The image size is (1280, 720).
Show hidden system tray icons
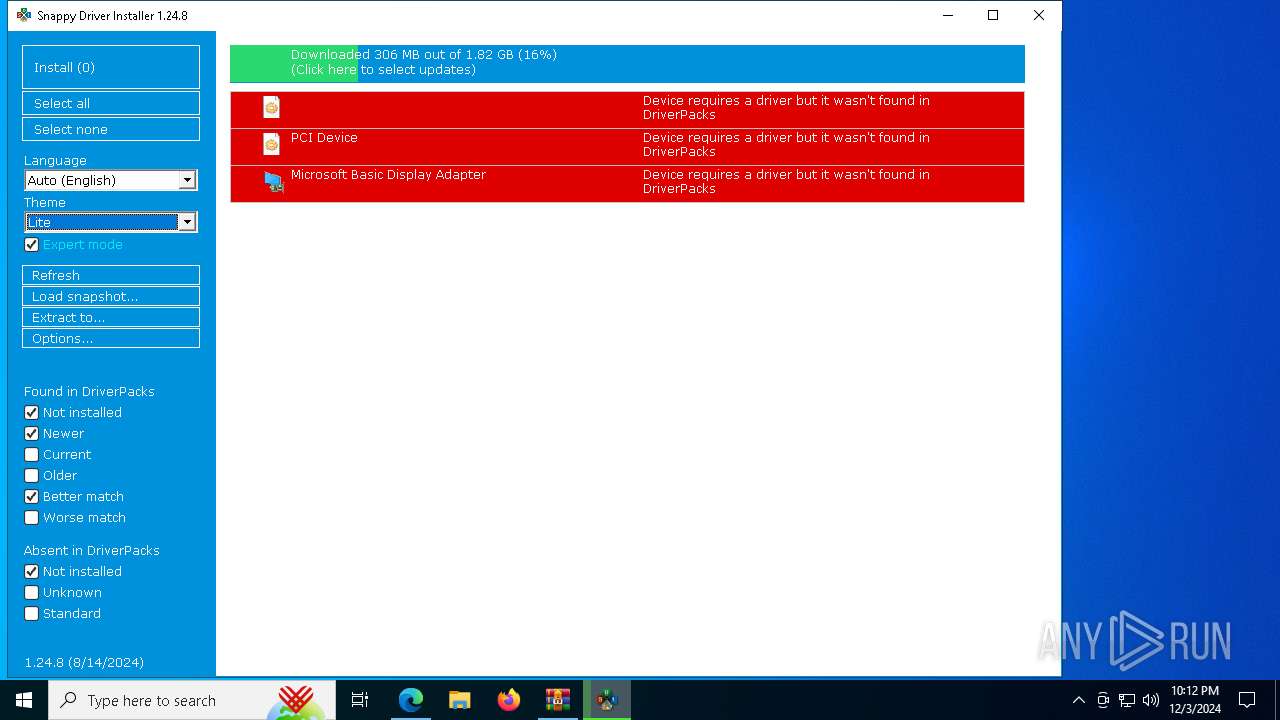pos(1078,700)
